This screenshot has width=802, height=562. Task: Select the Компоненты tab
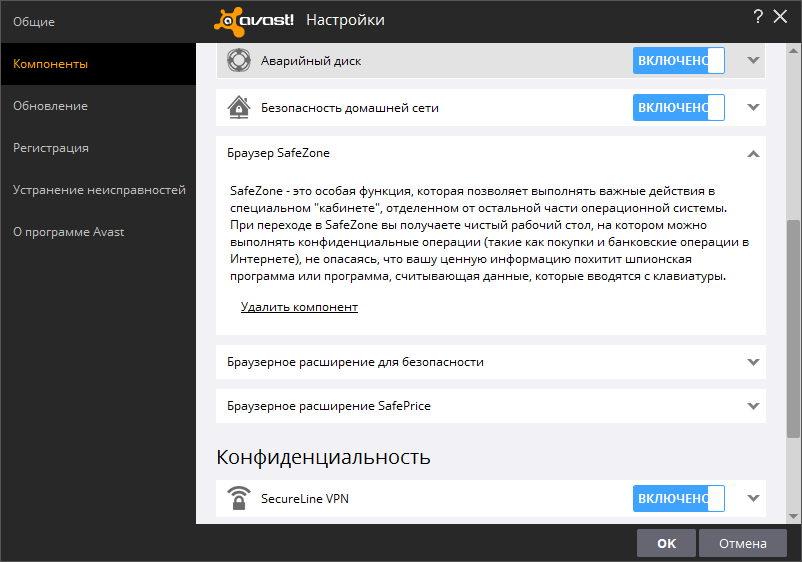tap(98, 64)
